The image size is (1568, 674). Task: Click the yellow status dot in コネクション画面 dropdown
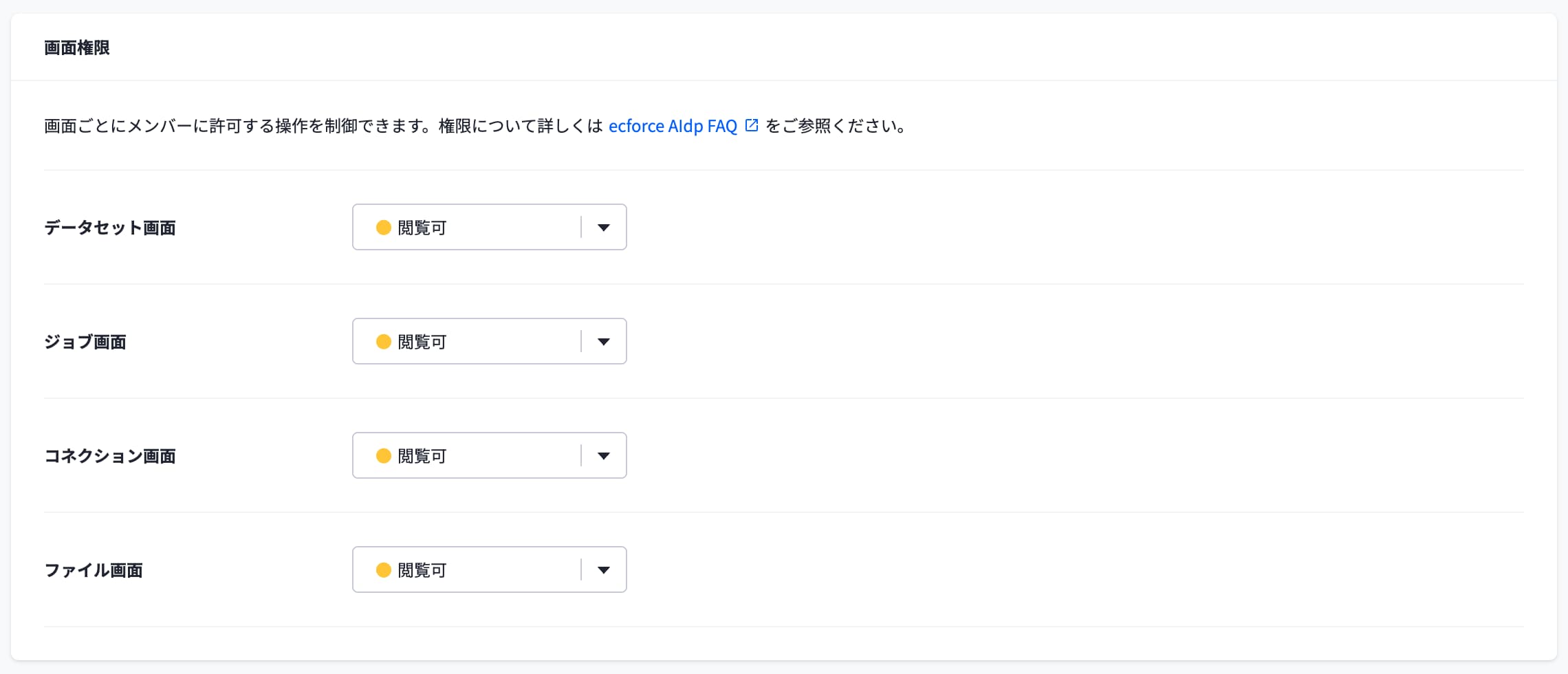tap(384, 456)
